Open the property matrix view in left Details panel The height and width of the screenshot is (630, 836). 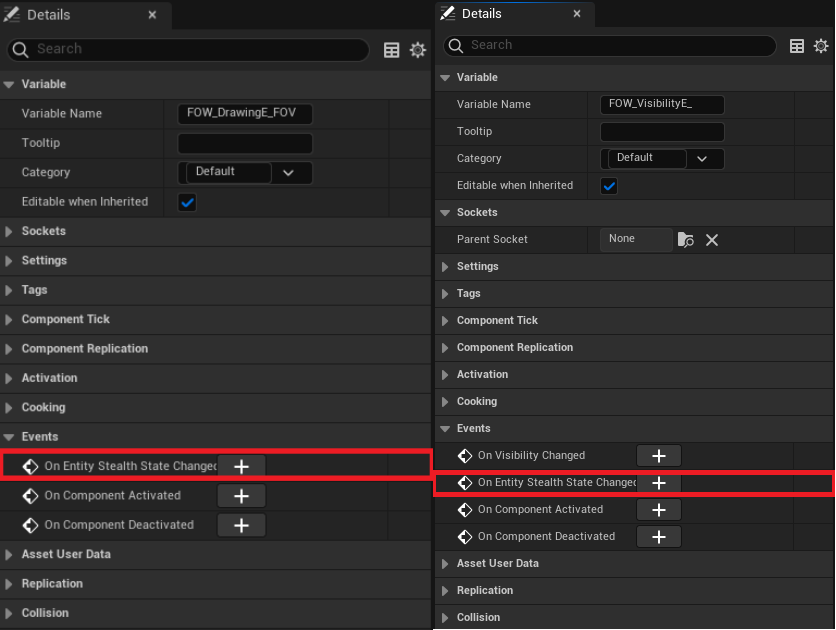[391, 50]
